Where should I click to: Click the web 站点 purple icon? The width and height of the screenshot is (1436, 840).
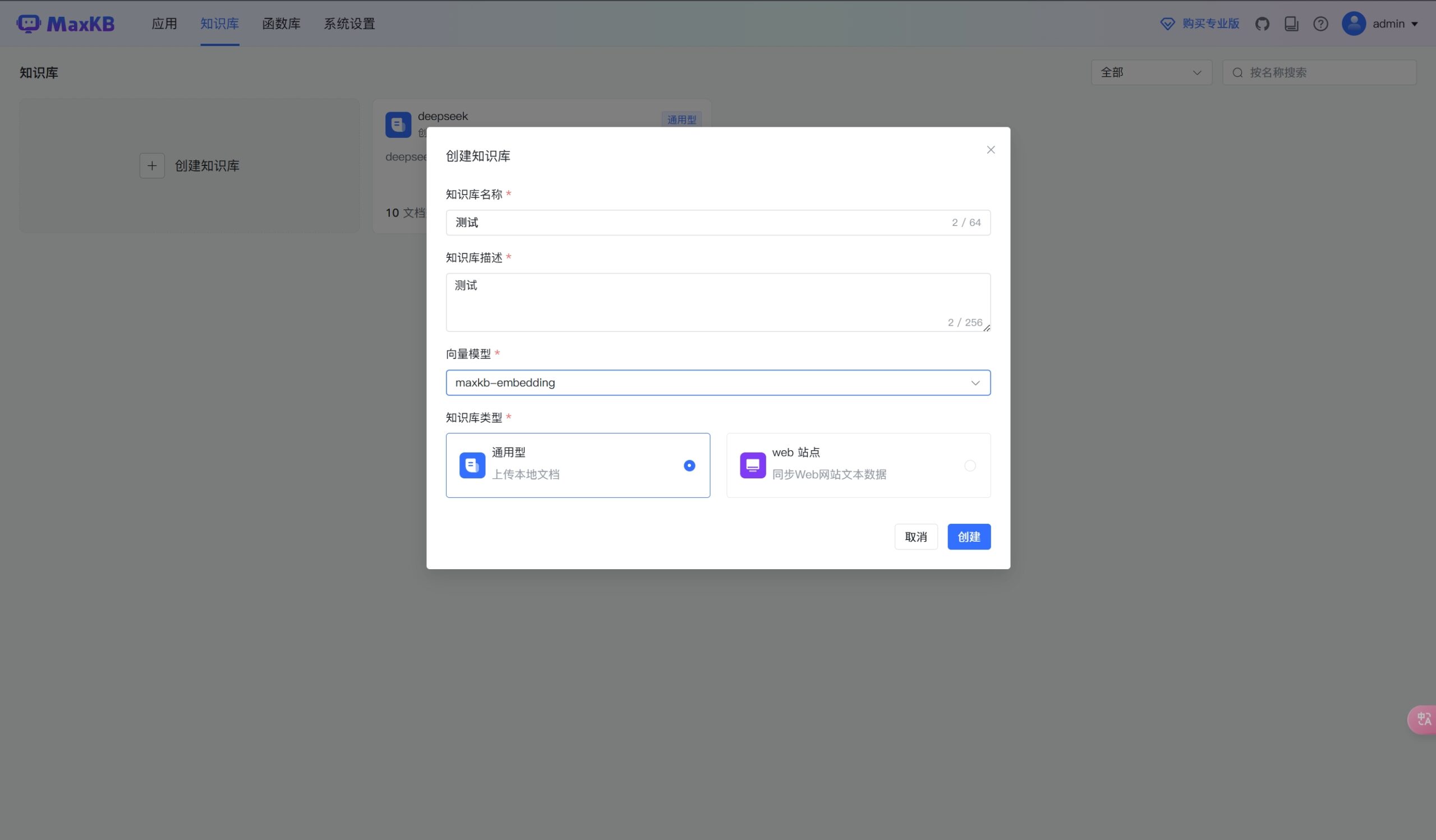752,465
